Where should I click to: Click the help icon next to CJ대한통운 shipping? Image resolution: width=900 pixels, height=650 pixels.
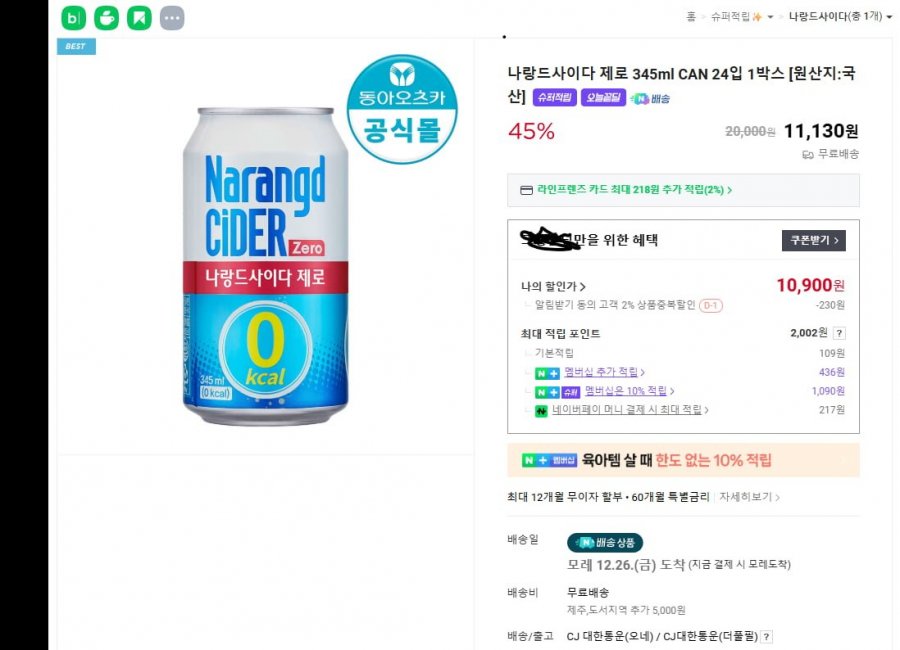[x=767, y=636]
